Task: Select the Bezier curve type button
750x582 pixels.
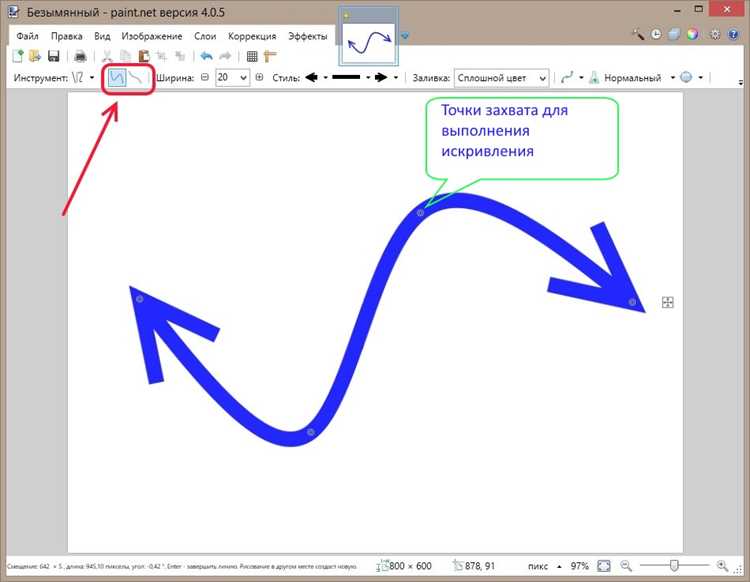Action: click(x=136, y=77)
